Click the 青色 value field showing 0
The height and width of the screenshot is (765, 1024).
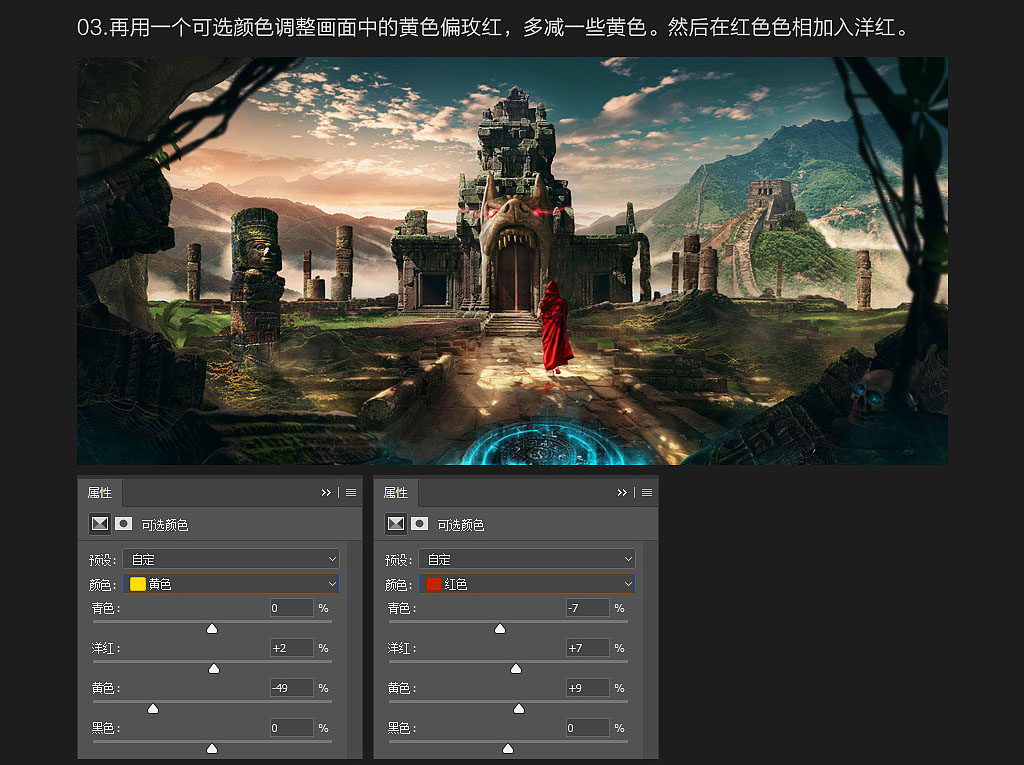[x=291, y=608]
